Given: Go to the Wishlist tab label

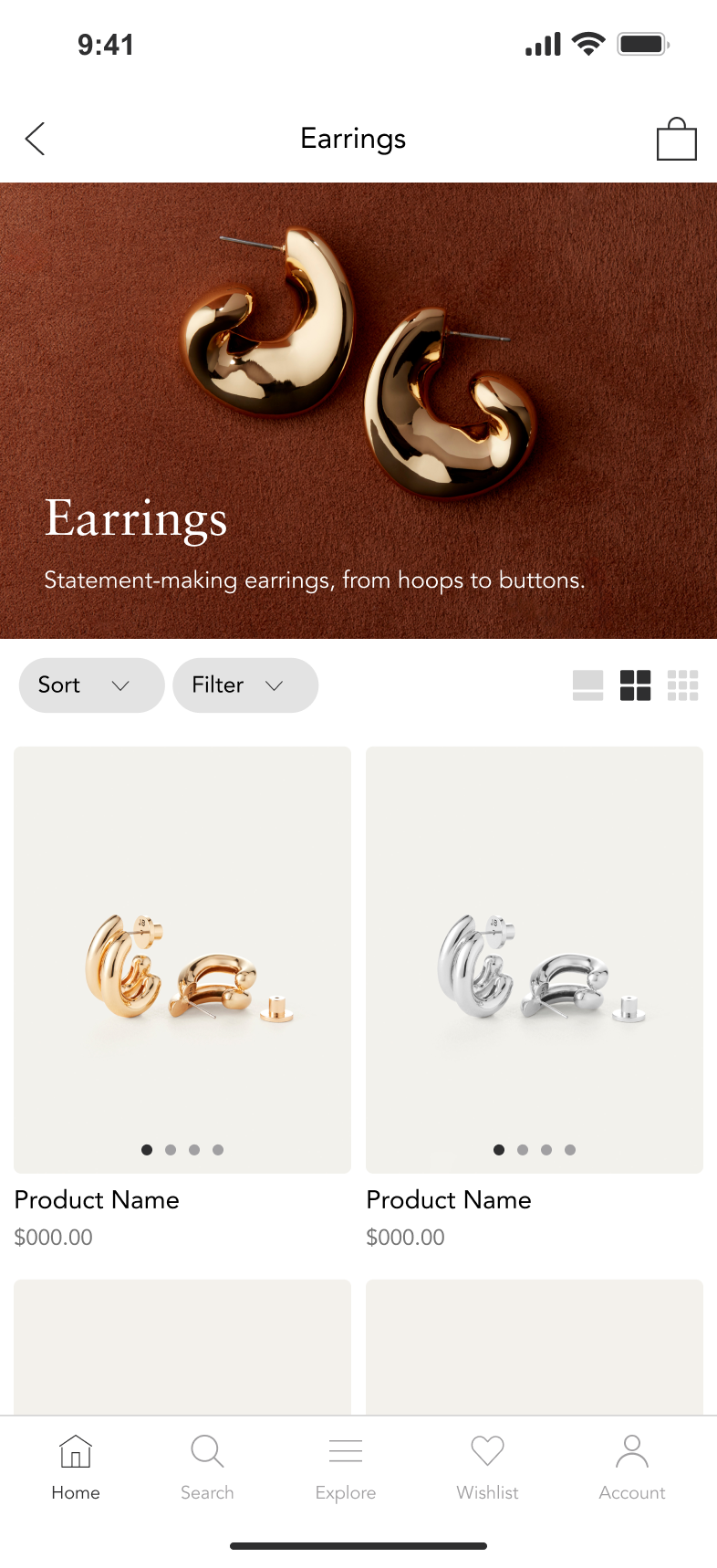Looking at the screenshot, I should [487, 1492].
